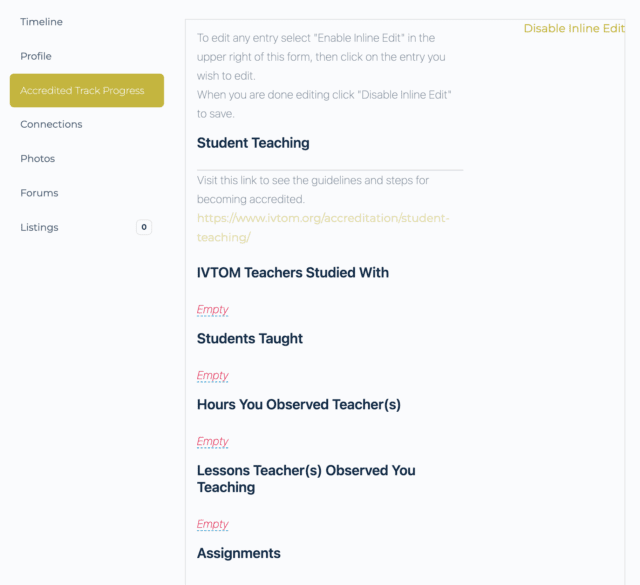This screenshot has height=585, width=640.
Task: Click the IVTOM Teachers Studied With heading
Action: (x=293, y=273)
